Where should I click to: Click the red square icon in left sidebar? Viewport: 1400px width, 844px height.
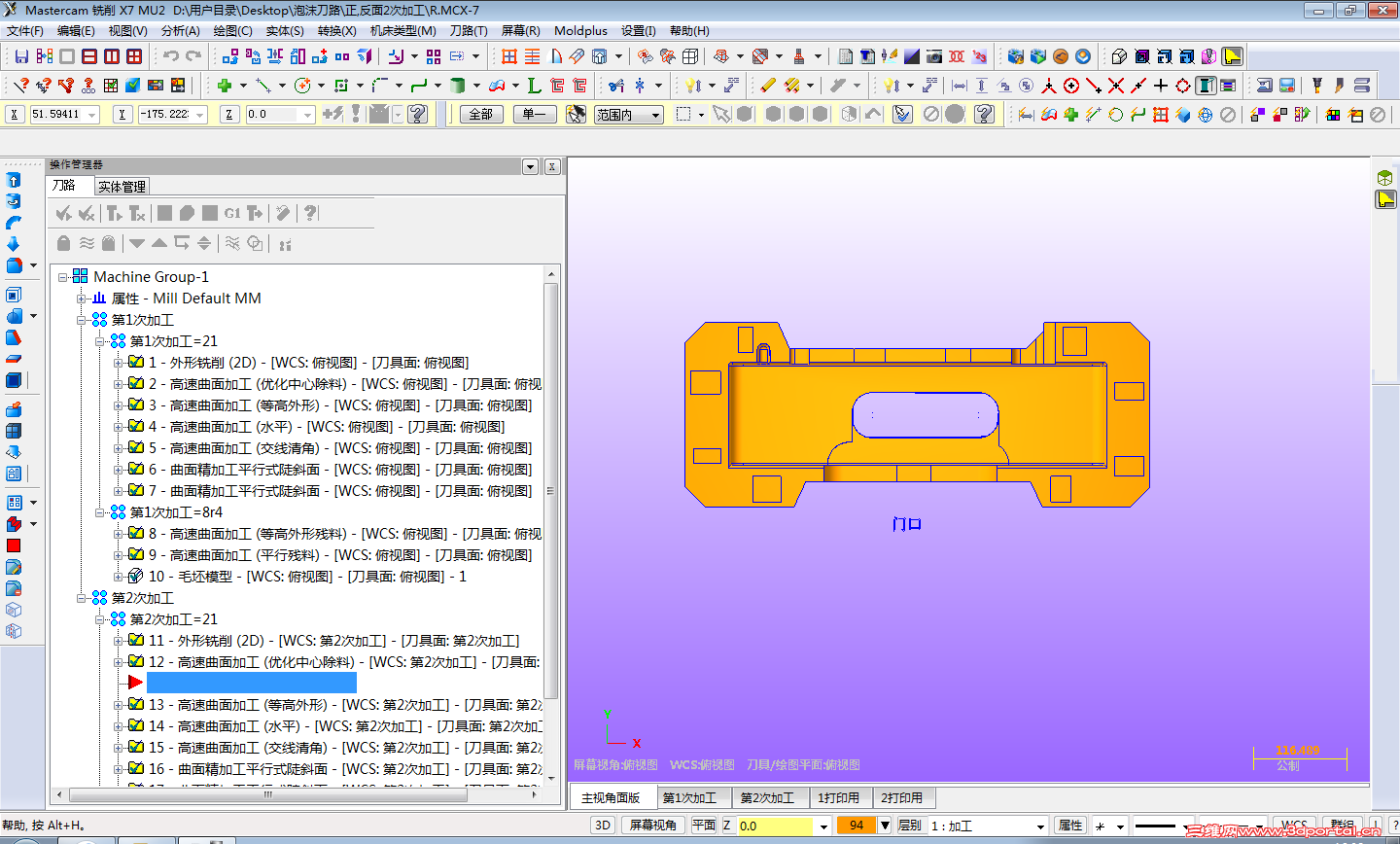[14, 545]
